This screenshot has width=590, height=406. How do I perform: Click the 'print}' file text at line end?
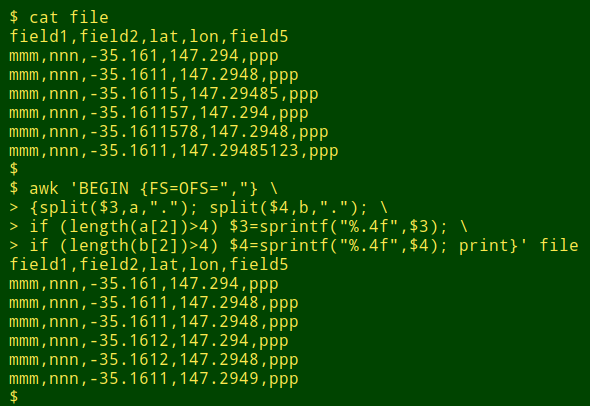[519, 245]
